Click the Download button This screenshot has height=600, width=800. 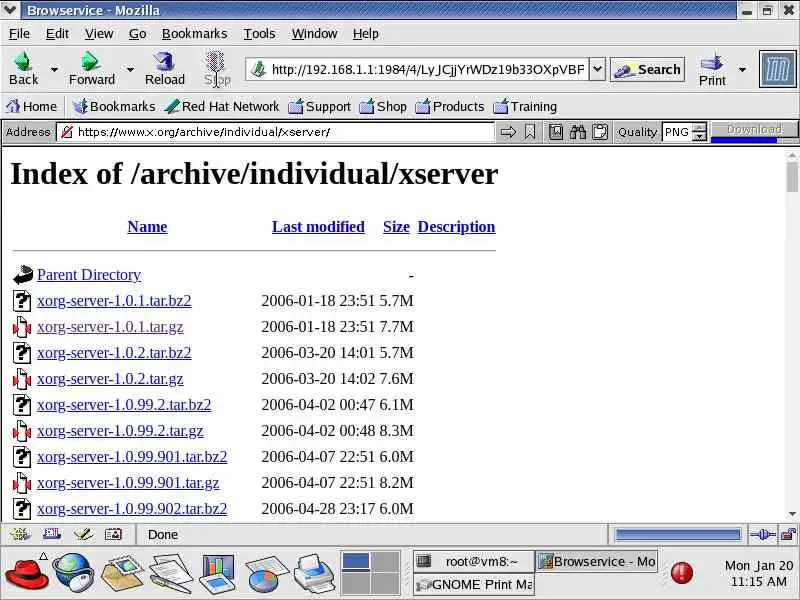(754, 130)
